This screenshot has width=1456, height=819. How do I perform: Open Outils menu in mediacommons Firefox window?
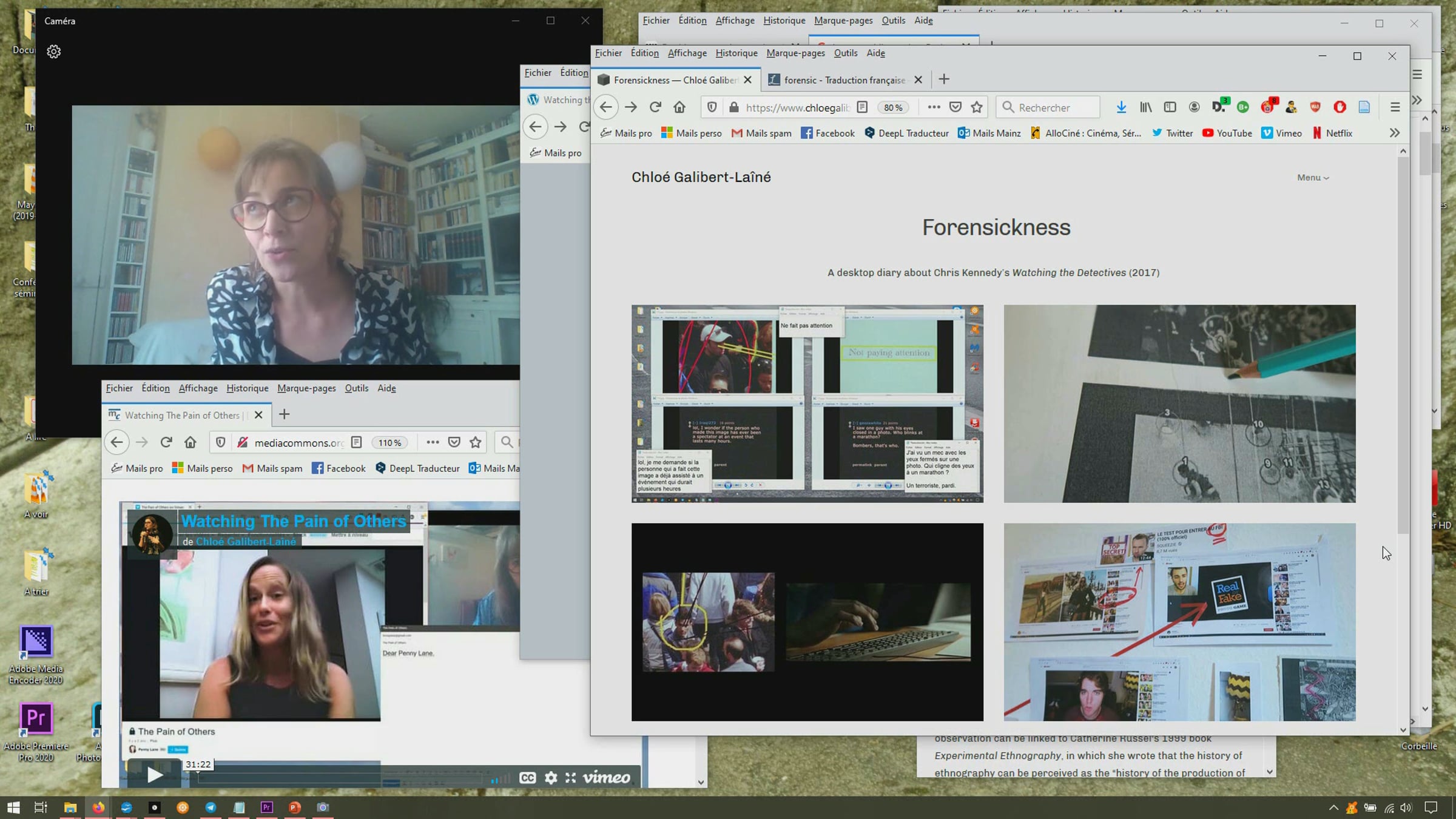coord(357,388)
